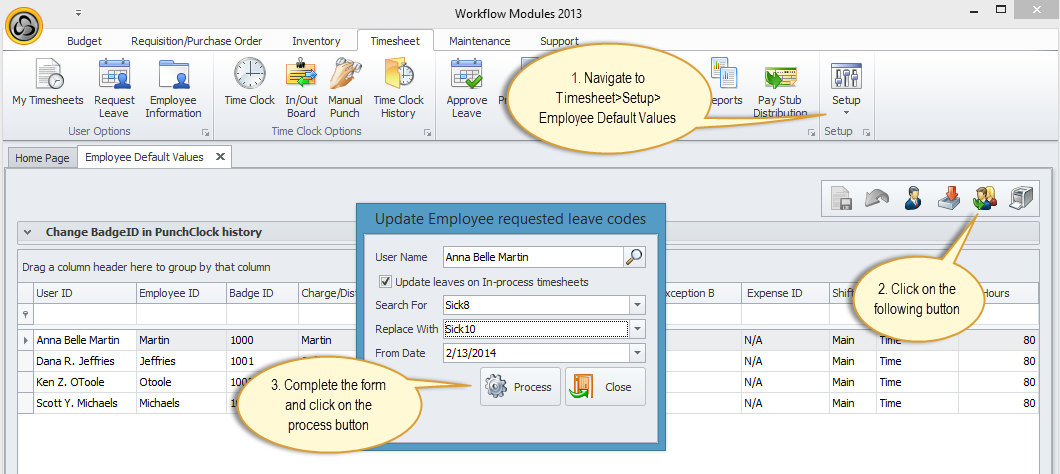Viewport: 1060px width, 474px height.
Task: Open the From Date calendar dropdown
Action: (637, 353)
